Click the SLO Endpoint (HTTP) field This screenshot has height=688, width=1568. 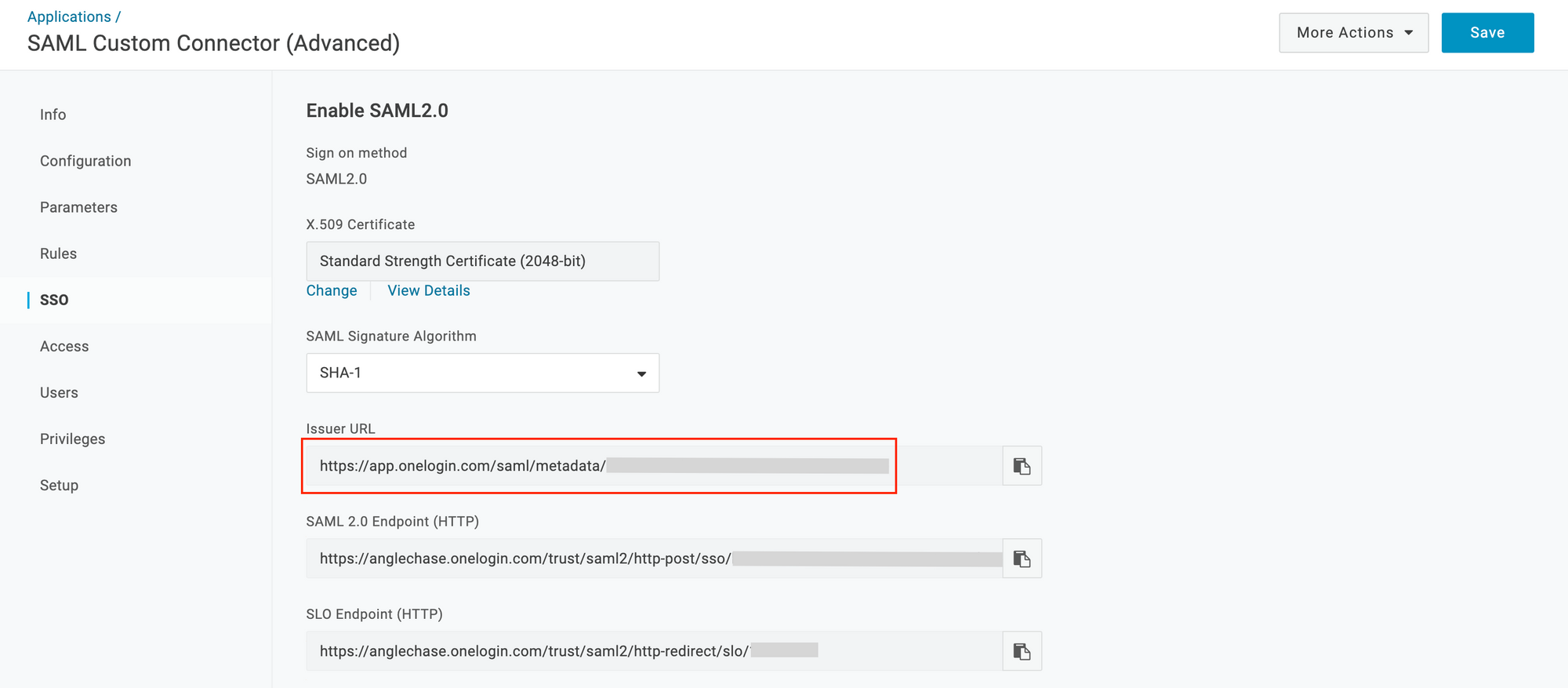(x=654, y=651)
